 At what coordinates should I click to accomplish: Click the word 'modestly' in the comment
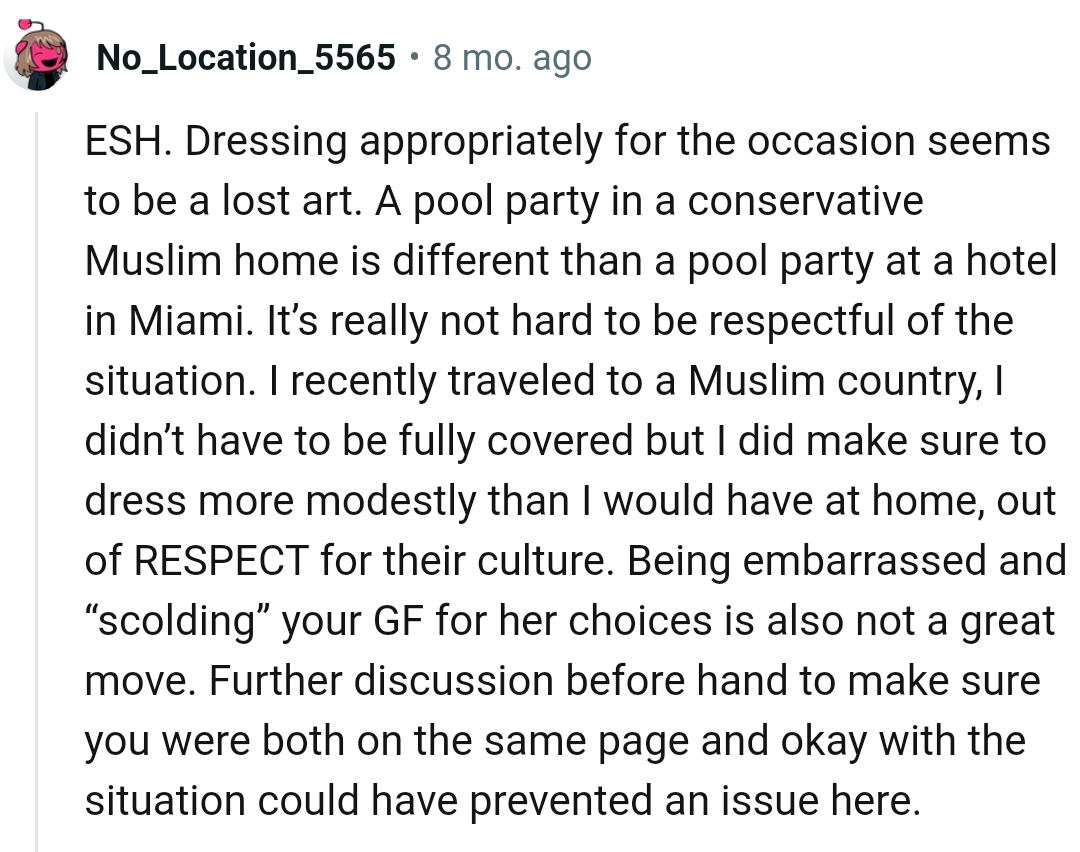coord(391,501)
